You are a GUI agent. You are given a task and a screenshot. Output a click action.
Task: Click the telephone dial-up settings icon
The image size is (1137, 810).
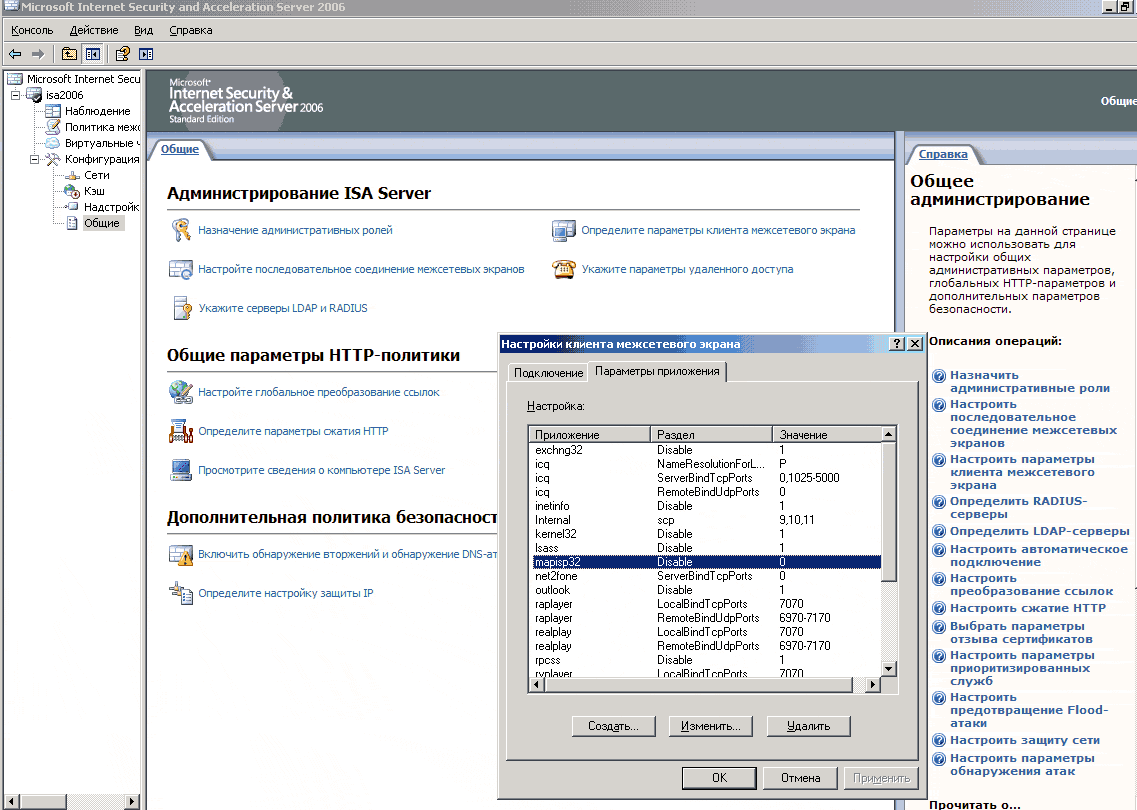563,269
